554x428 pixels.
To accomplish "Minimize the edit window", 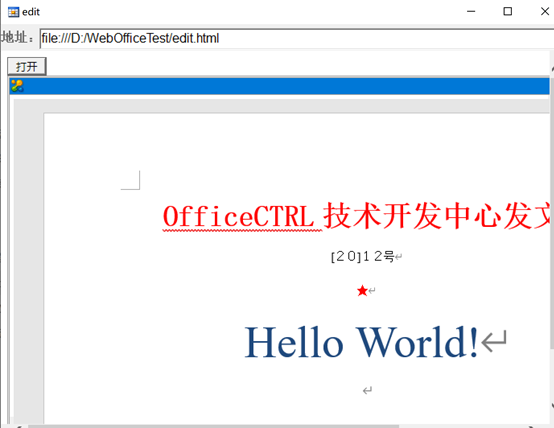I will (x=471, y=12).
